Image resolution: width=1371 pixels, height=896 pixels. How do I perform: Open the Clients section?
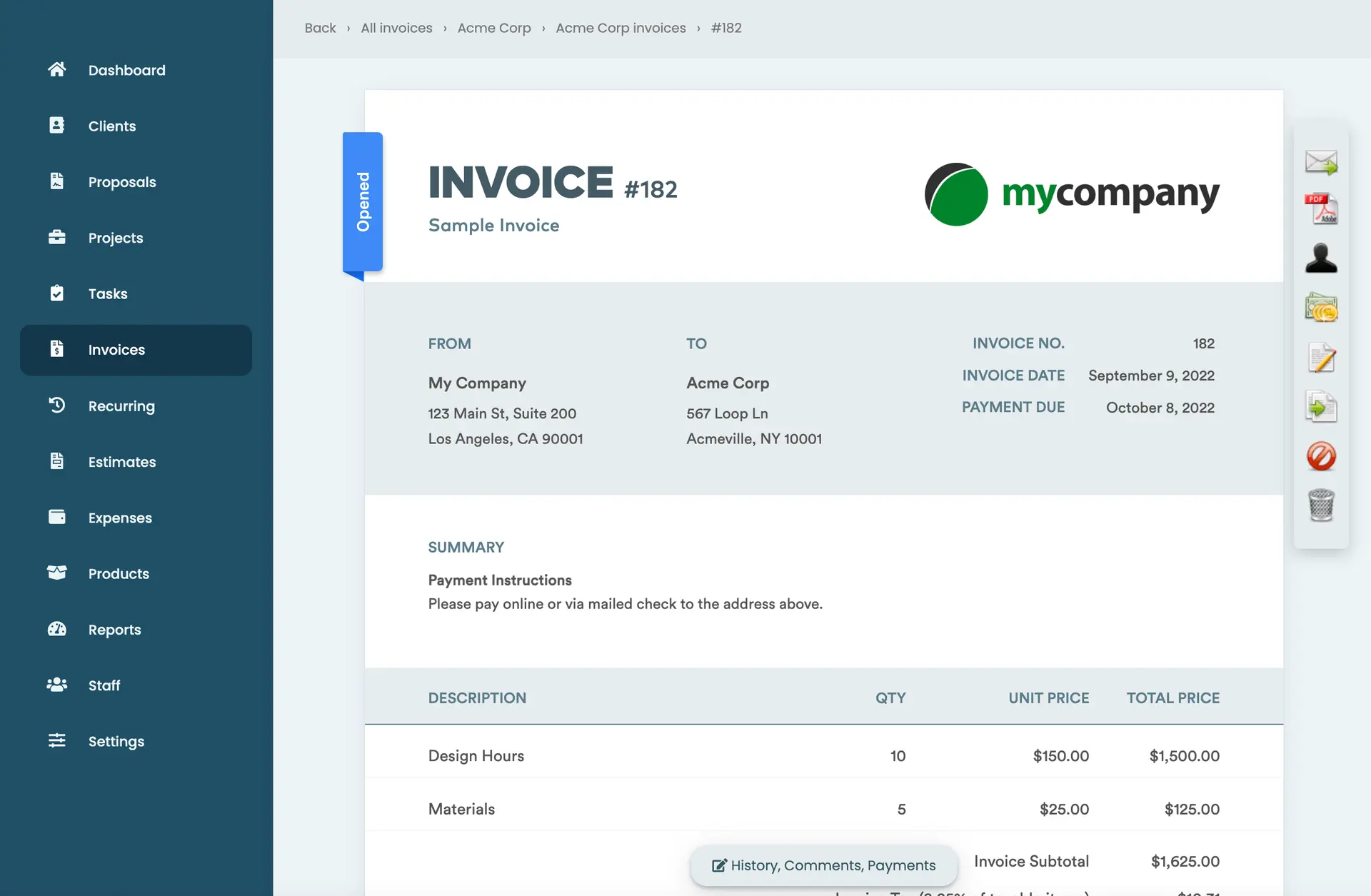112,126
